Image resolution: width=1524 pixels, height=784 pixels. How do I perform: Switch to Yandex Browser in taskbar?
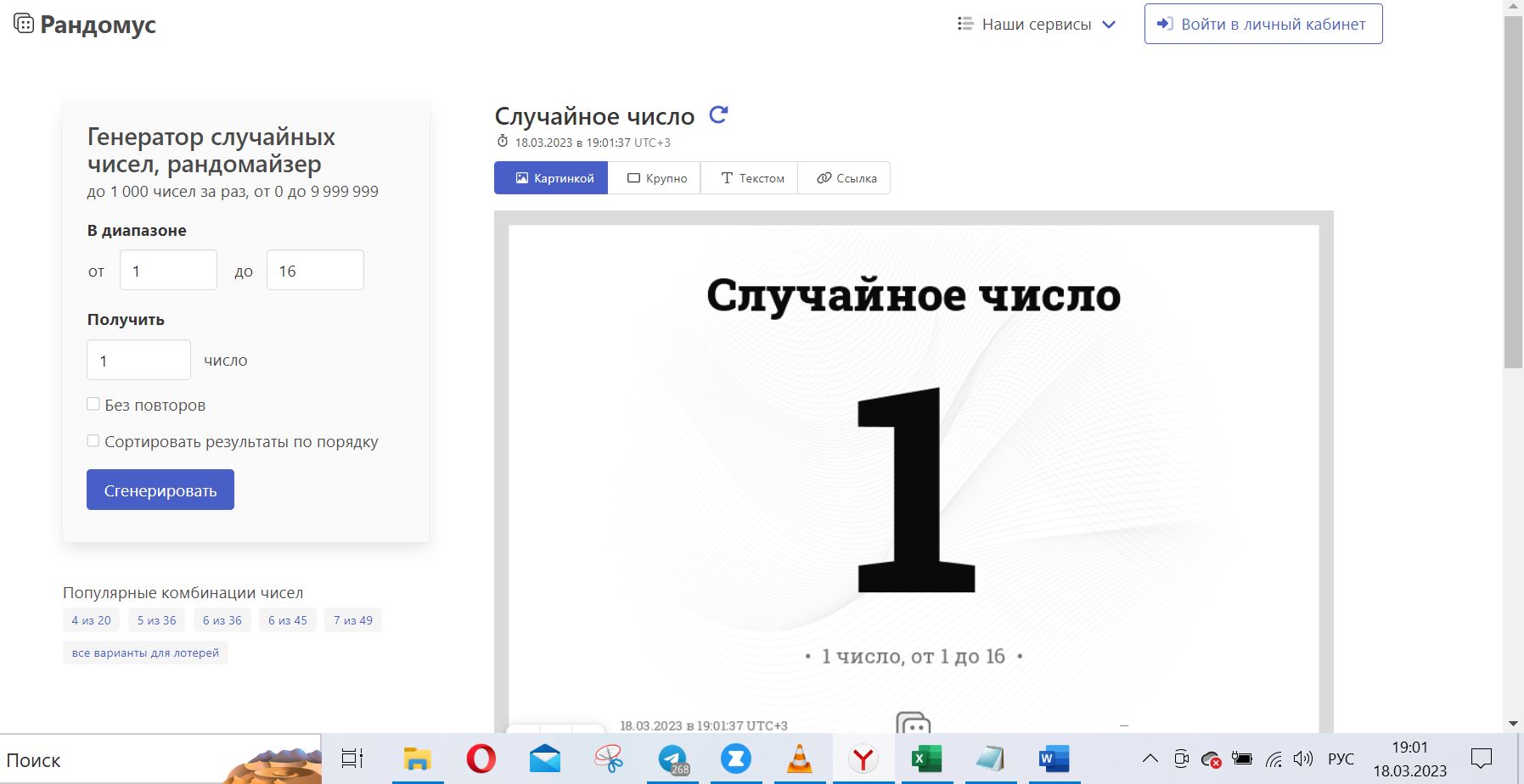[x=863, y=759]
